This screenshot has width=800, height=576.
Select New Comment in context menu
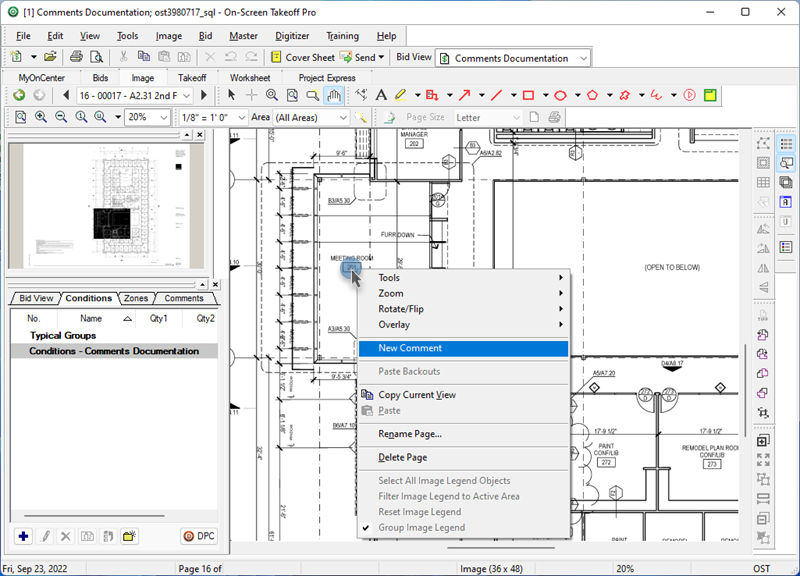463,348
